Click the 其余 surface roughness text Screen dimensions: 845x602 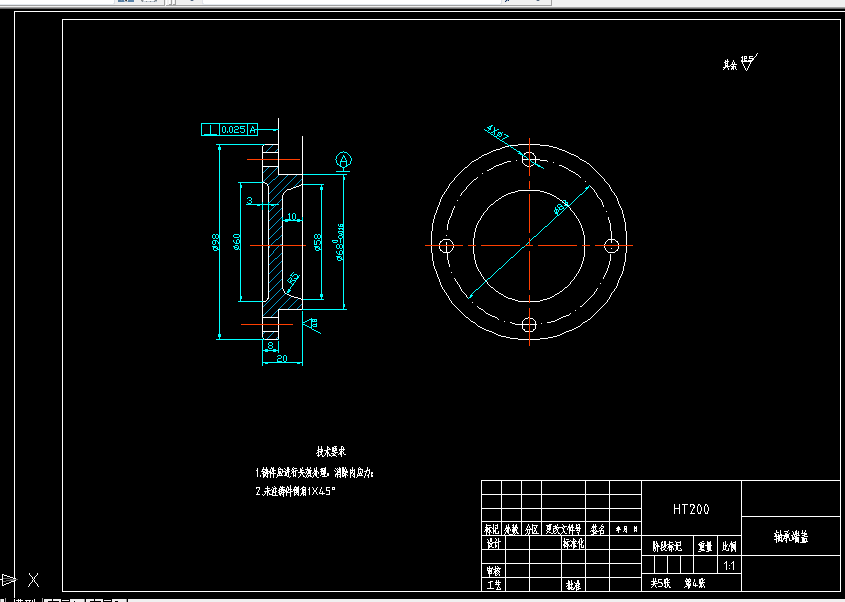[730, 65]
